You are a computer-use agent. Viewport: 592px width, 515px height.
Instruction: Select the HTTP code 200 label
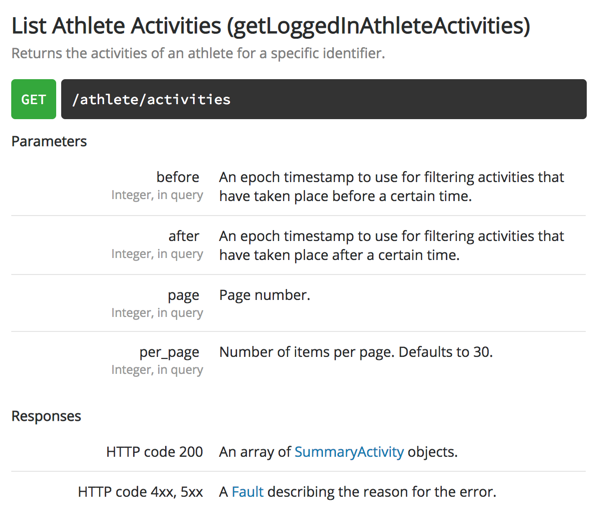154,452
